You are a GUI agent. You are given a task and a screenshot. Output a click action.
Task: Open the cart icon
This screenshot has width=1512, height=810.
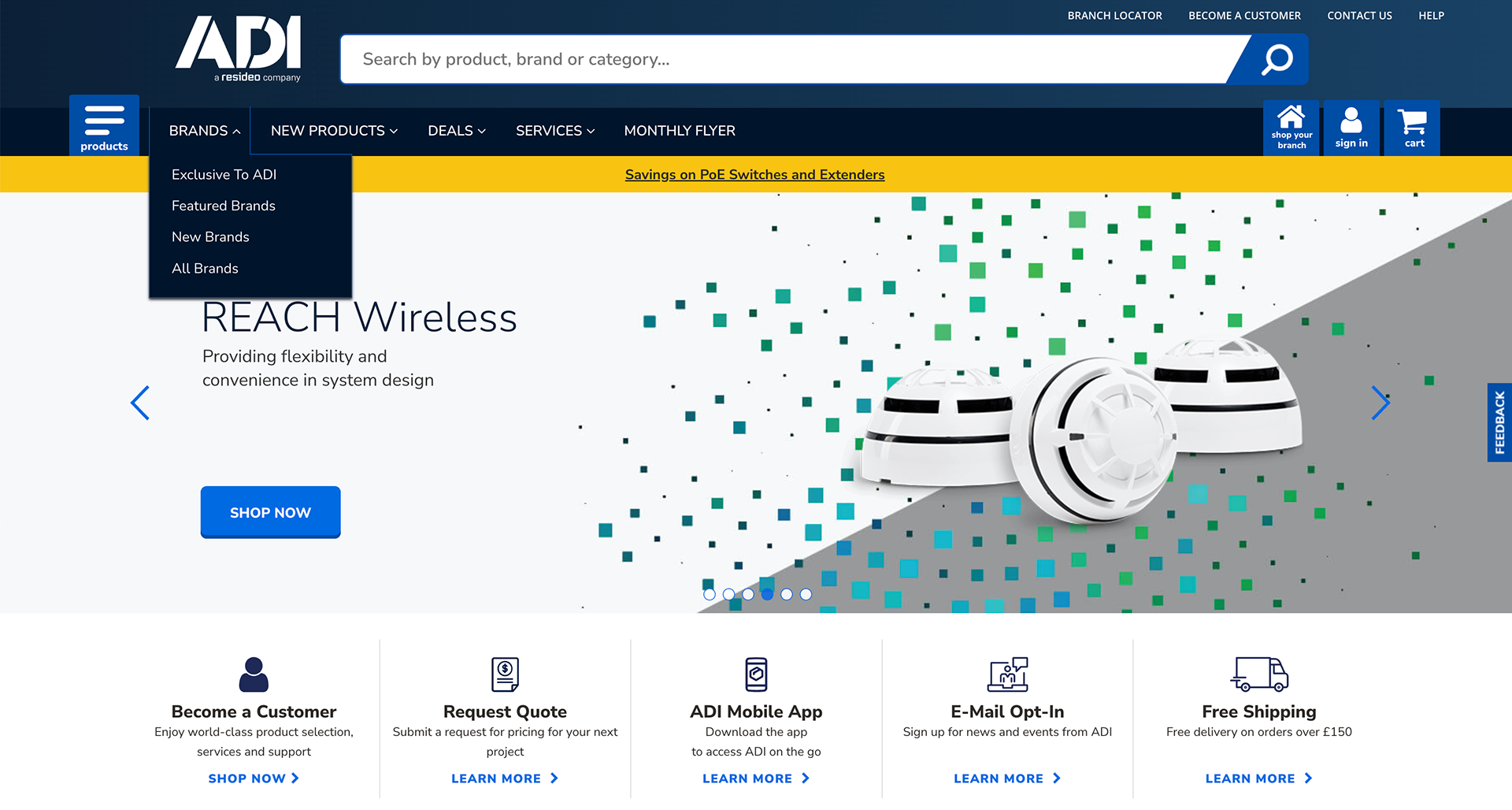(1412, 128)
